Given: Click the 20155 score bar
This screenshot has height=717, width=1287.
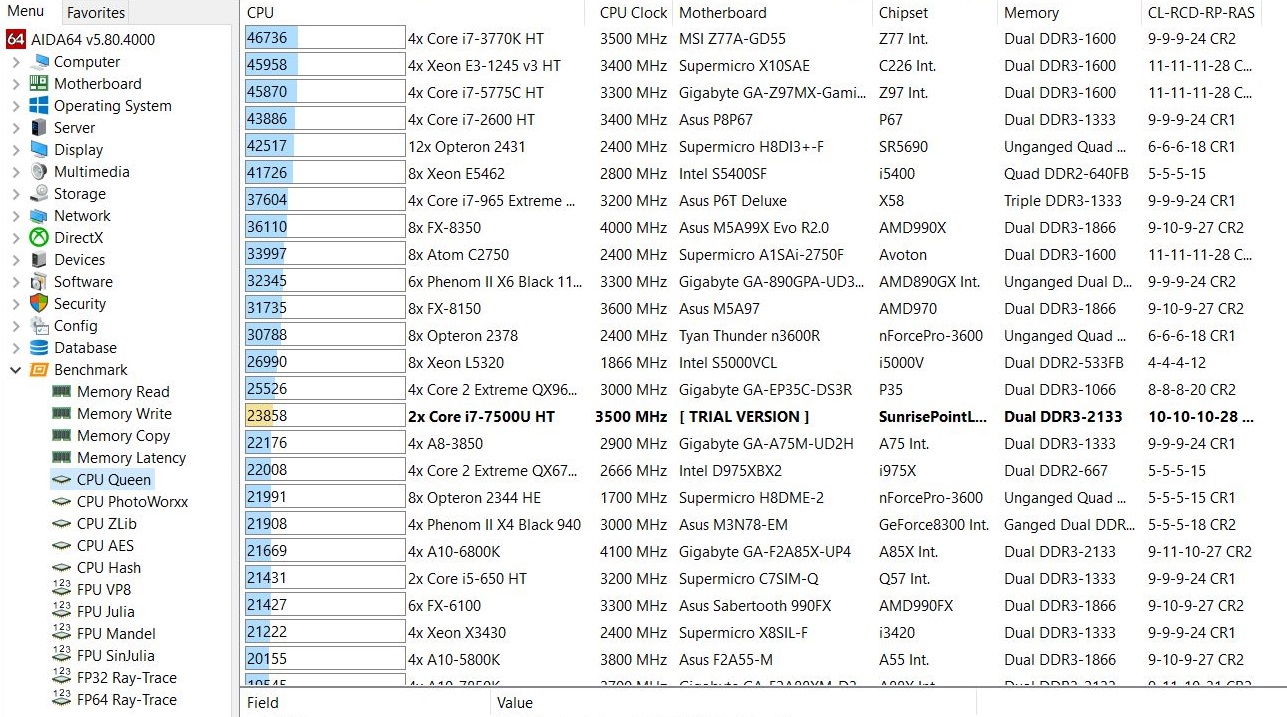Looking at the screenshot, I should (x=325, y=659).
